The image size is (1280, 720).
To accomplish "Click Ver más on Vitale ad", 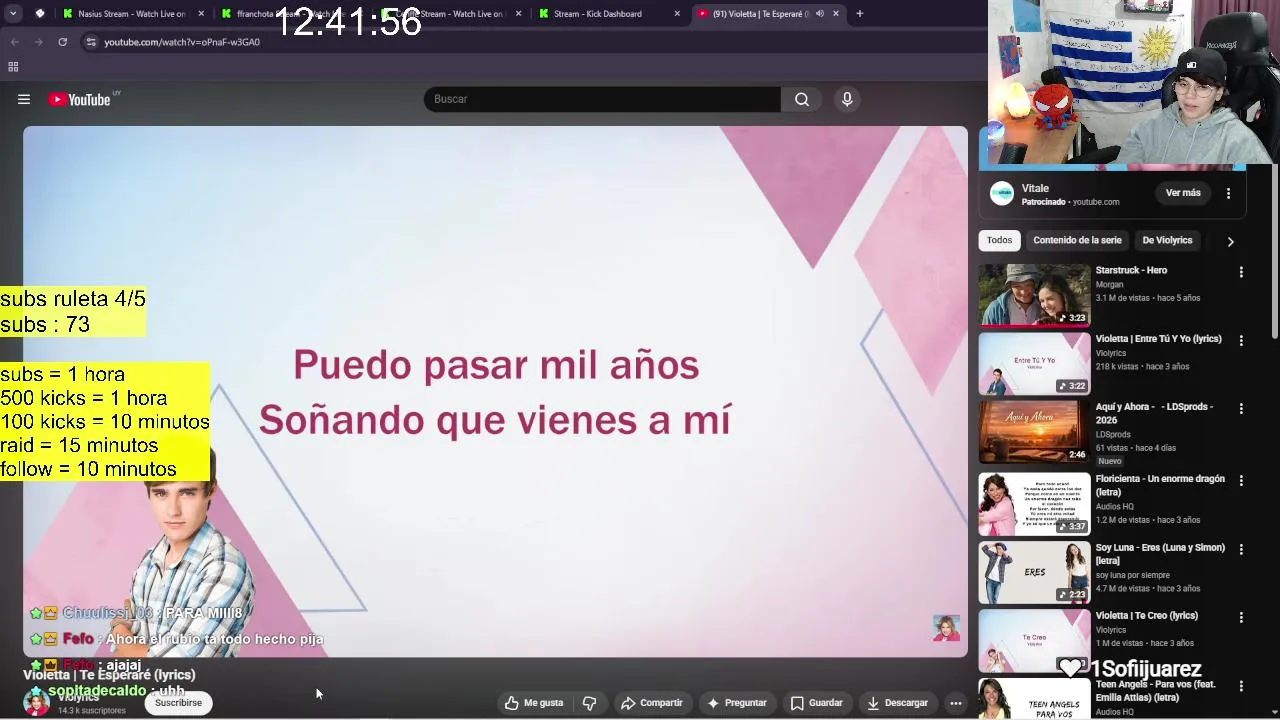I will (1183, 193).
